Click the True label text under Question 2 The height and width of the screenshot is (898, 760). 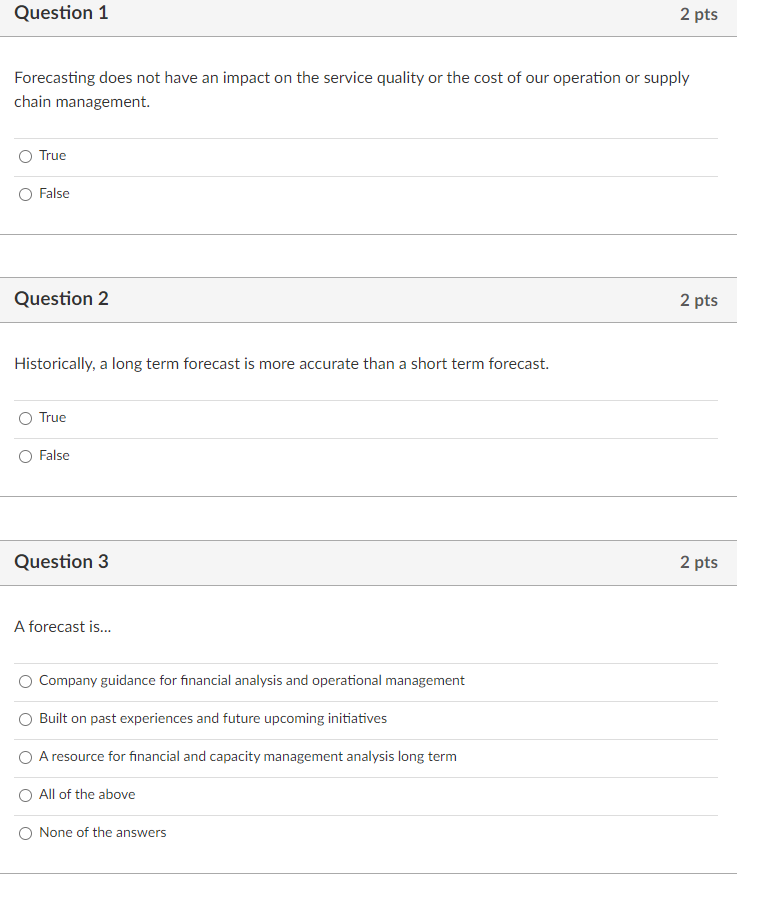click(x=52, y=417)
